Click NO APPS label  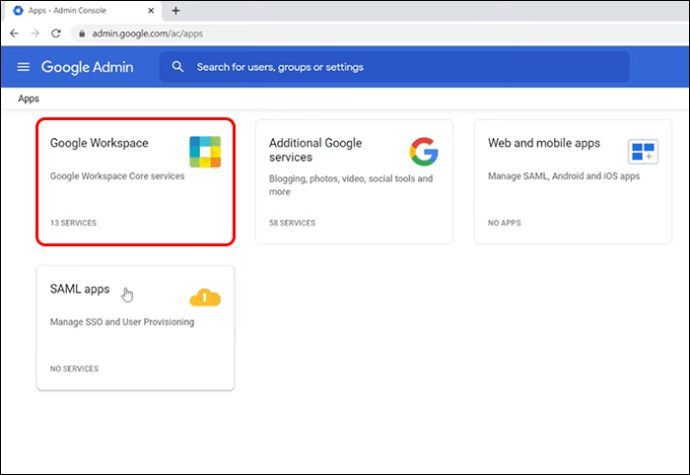[x=504, y=223]
